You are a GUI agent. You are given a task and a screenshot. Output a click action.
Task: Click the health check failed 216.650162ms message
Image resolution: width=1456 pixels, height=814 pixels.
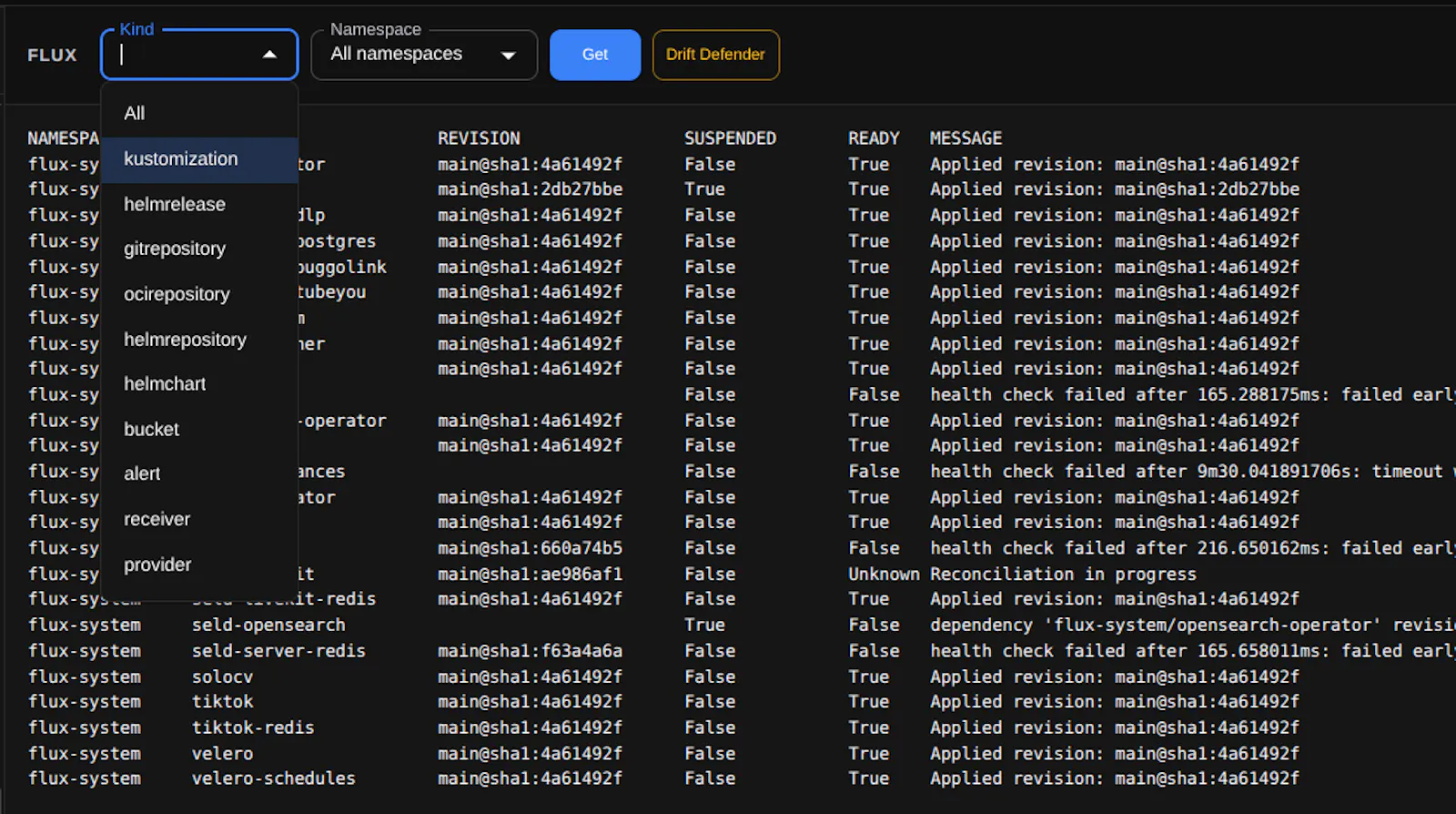tap(1193, 549)
